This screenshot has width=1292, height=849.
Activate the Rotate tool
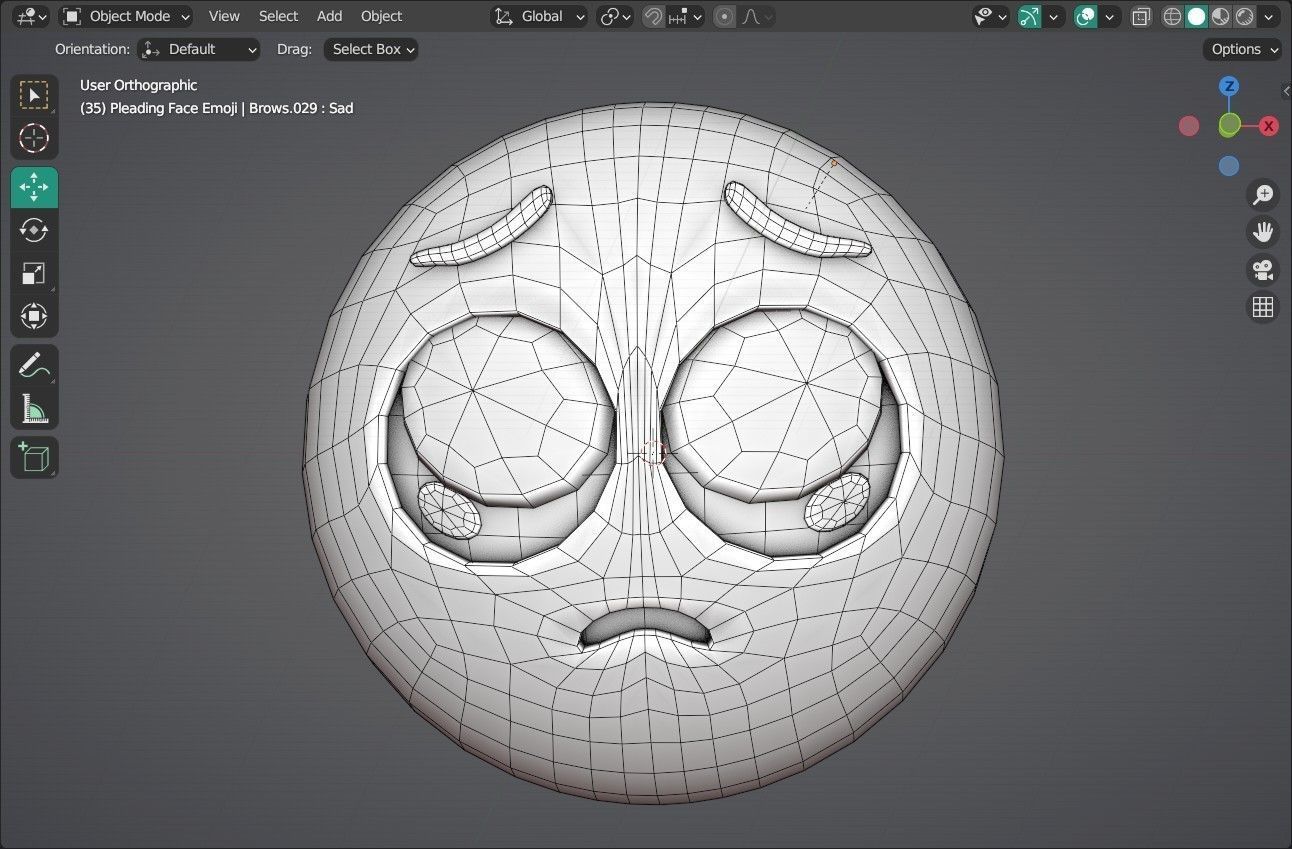click(x=34, y=230)
